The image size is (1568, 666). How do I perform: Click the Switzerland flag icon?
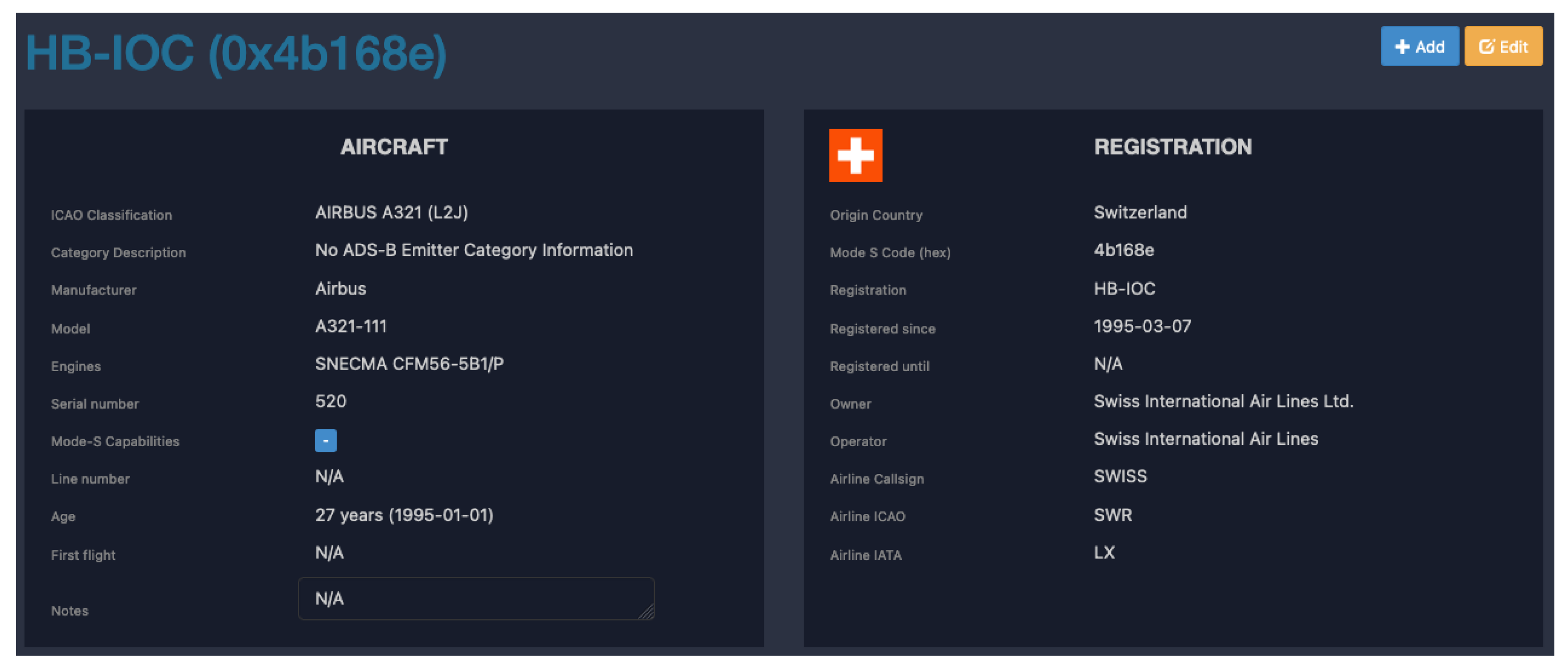(x=855, y=155)
